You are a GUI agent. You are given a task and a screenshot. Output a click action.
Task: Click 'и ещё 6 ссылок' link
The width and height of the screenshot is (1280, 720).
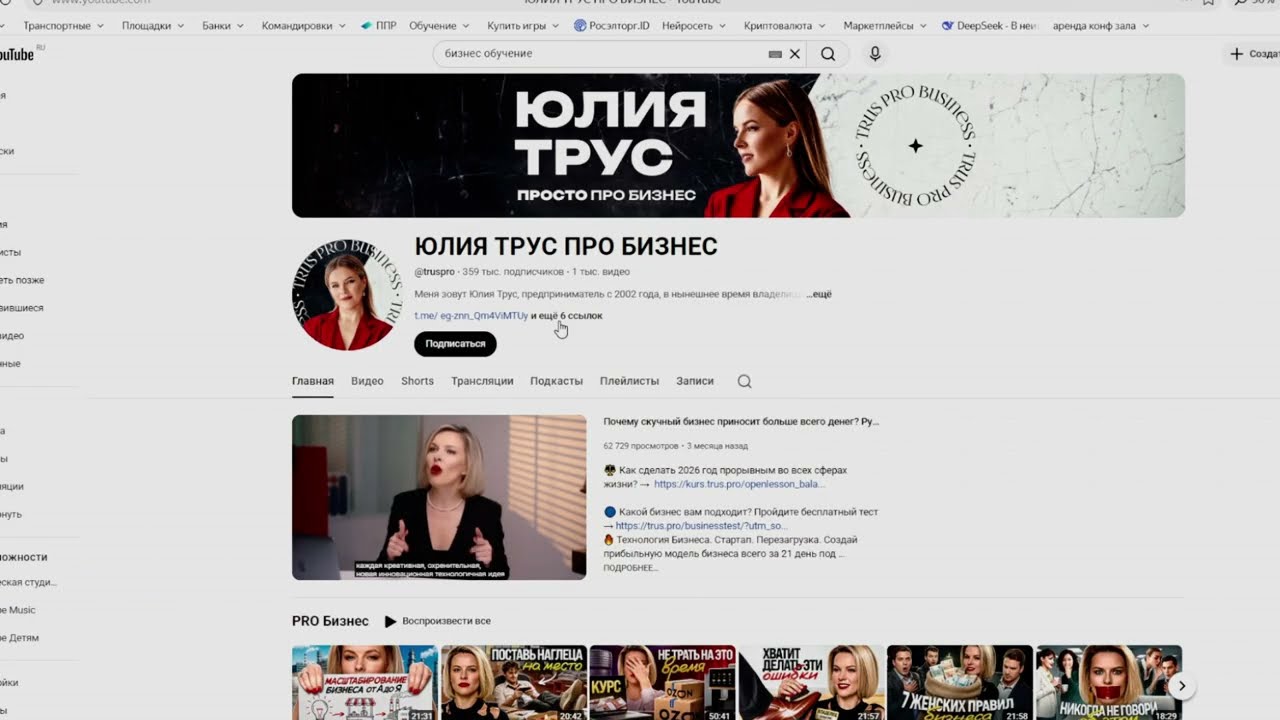tap(567, 316)
